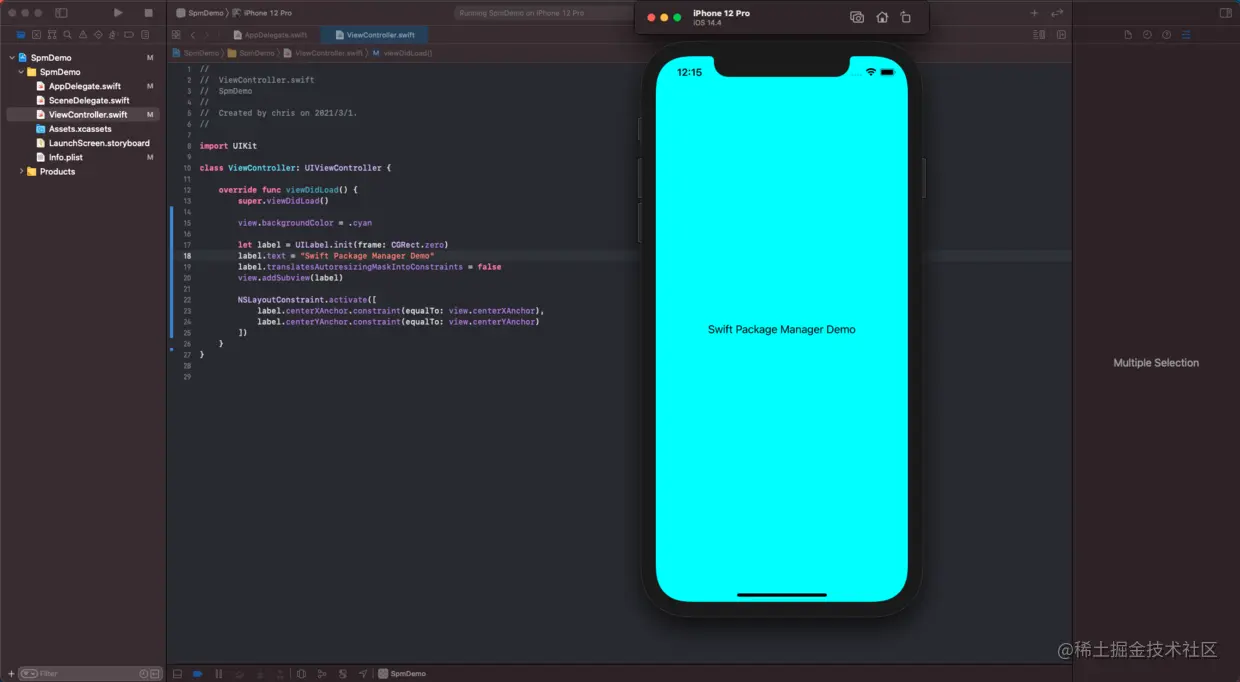This screenshot has width=1240, height=682.
Task: Go to Simulator Home screen
Action: coord(882,17)
